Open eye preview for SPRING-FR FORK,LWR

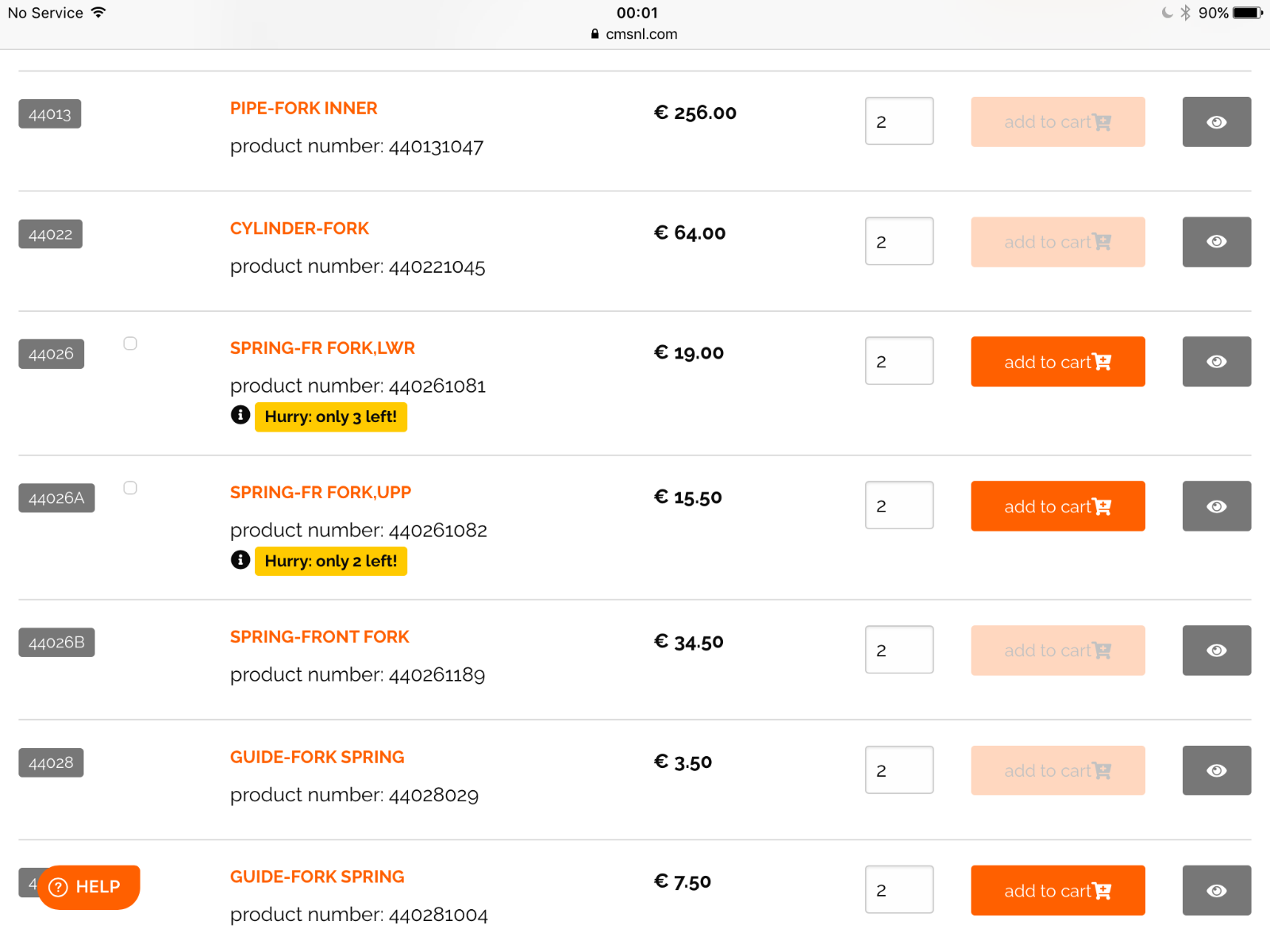pos(1216,362)
